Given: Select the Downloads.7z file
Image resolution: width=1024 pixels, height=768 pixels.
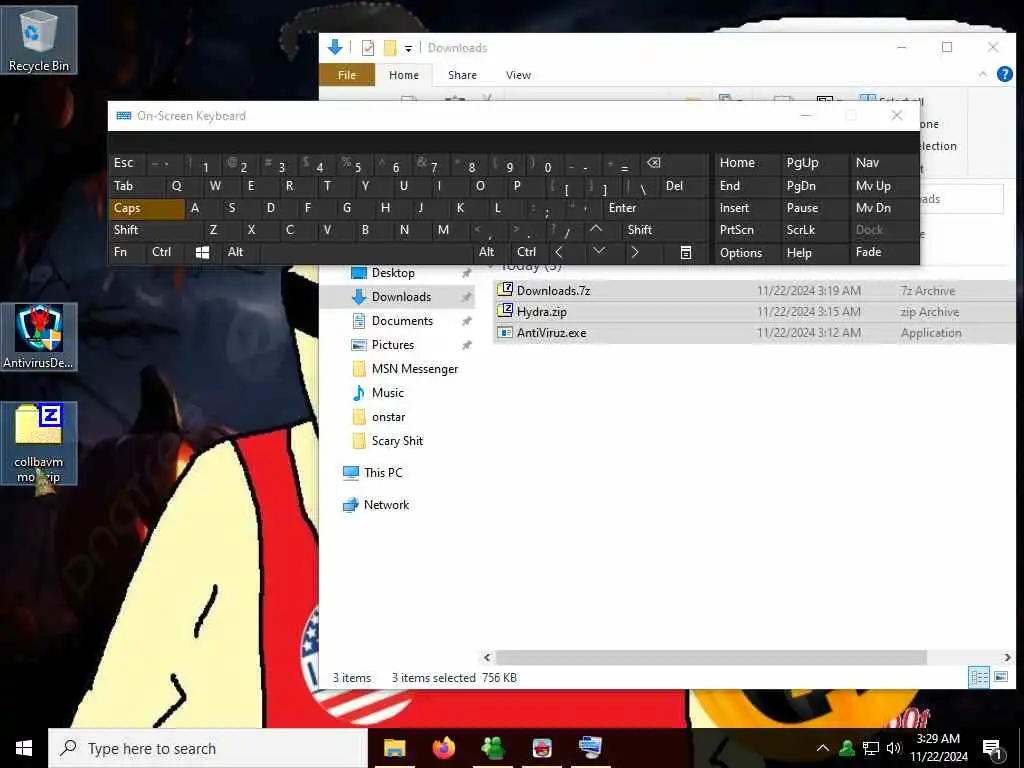Looking at the screenshot, I should pos(754,291).
